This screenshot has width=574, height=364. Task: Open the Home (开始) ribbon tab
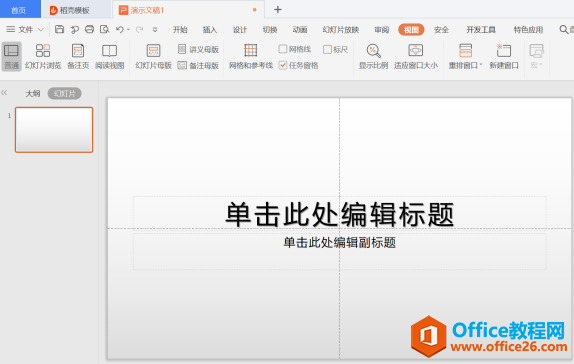pos(180,30)
